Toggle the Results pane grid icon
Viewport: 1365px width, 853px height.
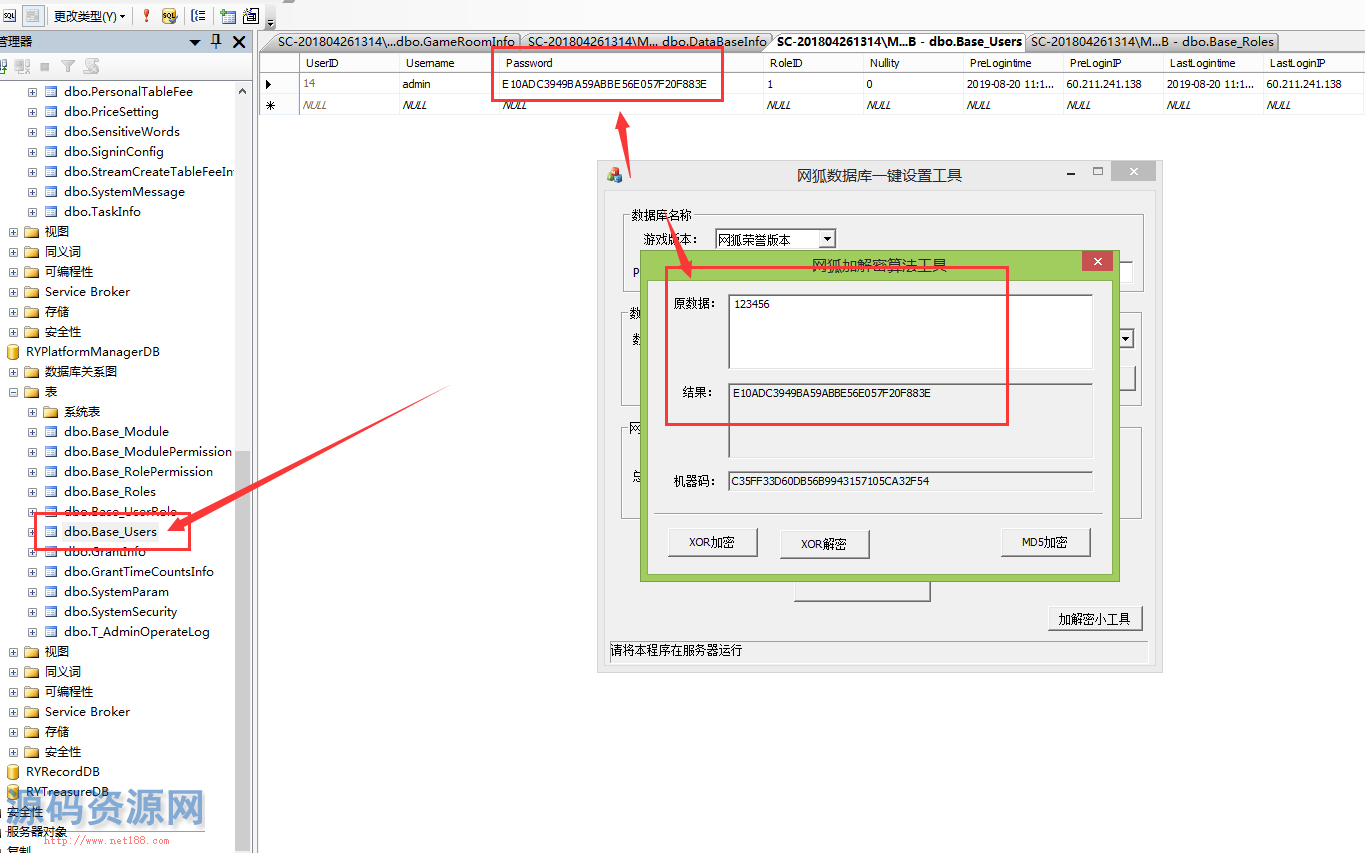33,16
